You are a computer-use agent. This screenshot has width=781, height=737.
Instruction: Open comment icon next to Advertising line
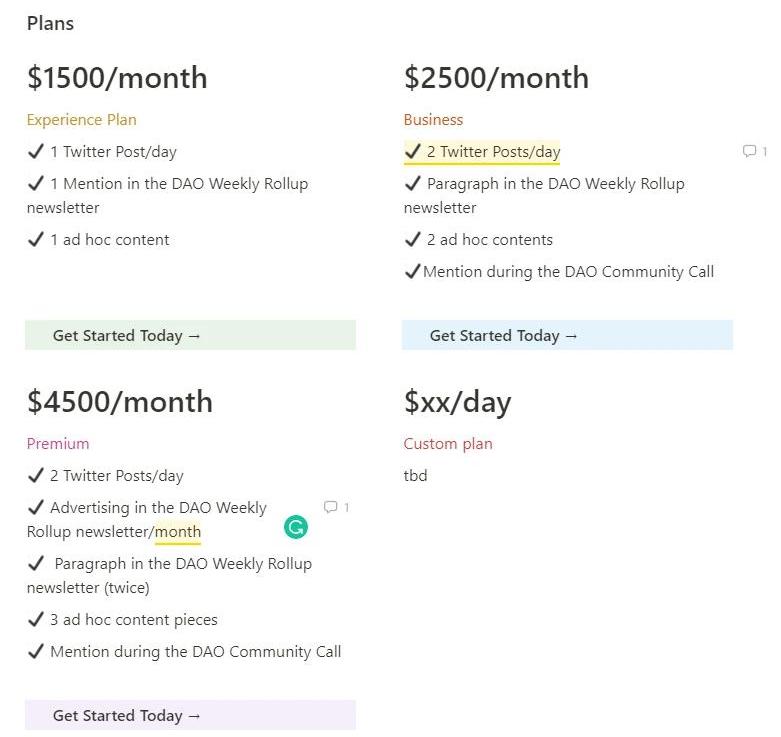[x=331, y=507]
